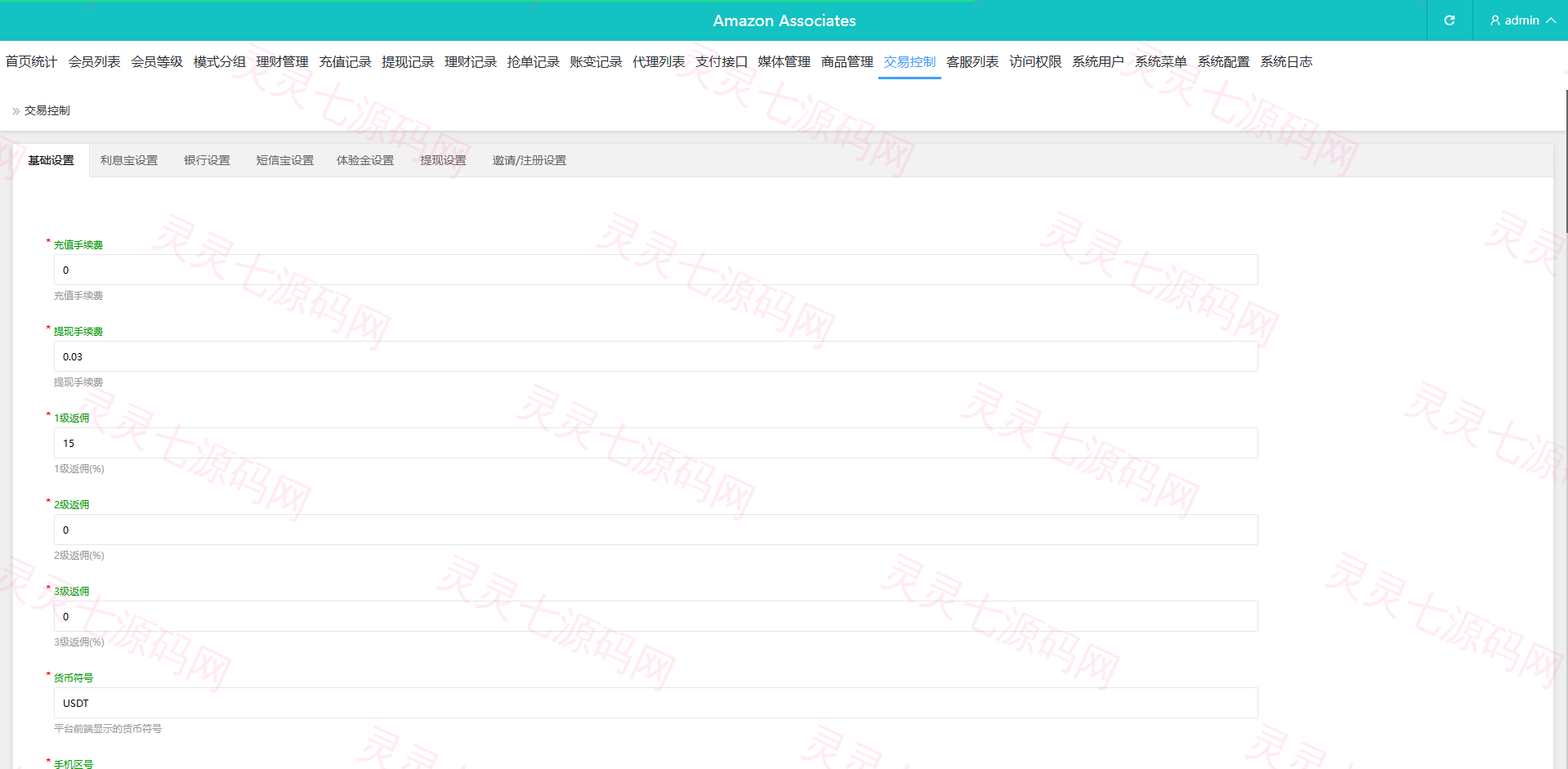Focus the 3级返佣 input field
This screenshot has height=769, width=1568.
[655, 616]
